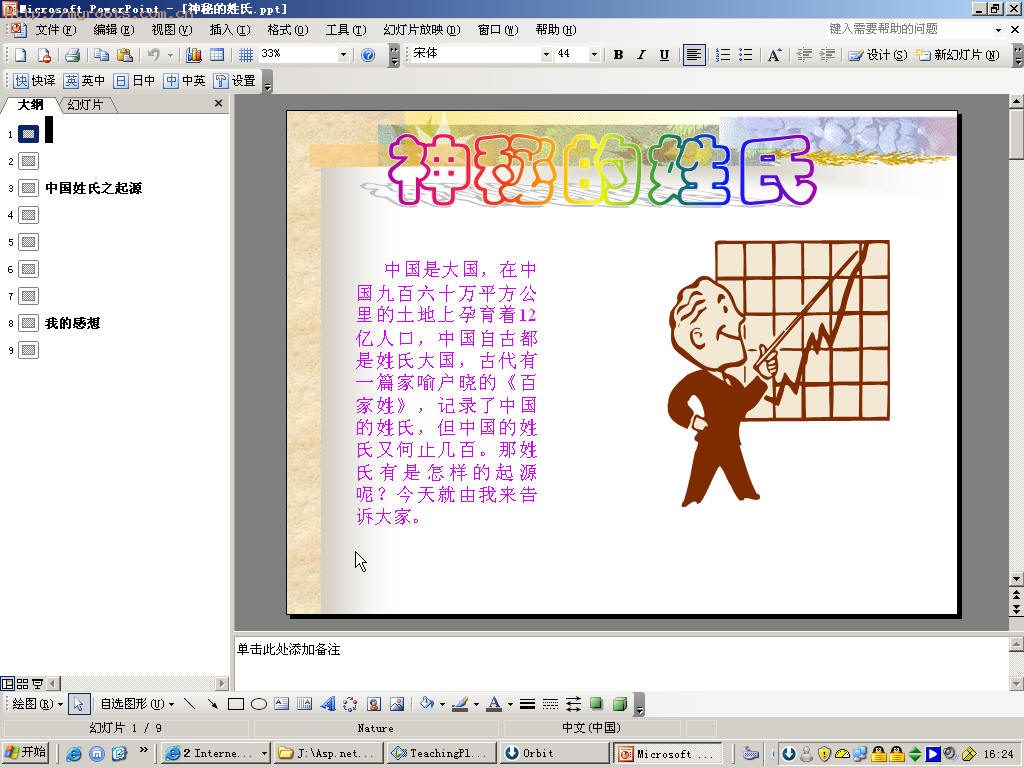Click the 设置 settings button
The width and height of the screenshot is (1024, 768).
pyautogui.click(x=235, y=80)
